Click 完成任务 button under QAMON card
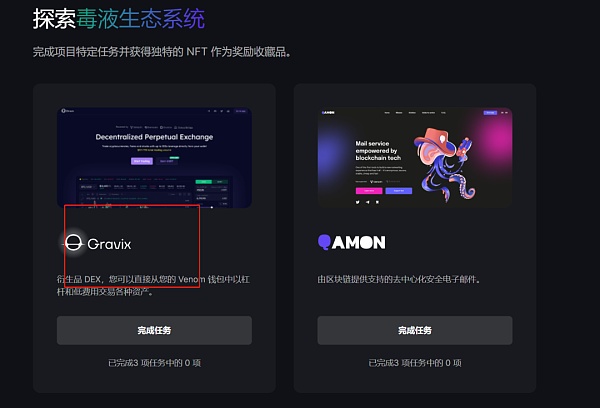 (415, 330)
